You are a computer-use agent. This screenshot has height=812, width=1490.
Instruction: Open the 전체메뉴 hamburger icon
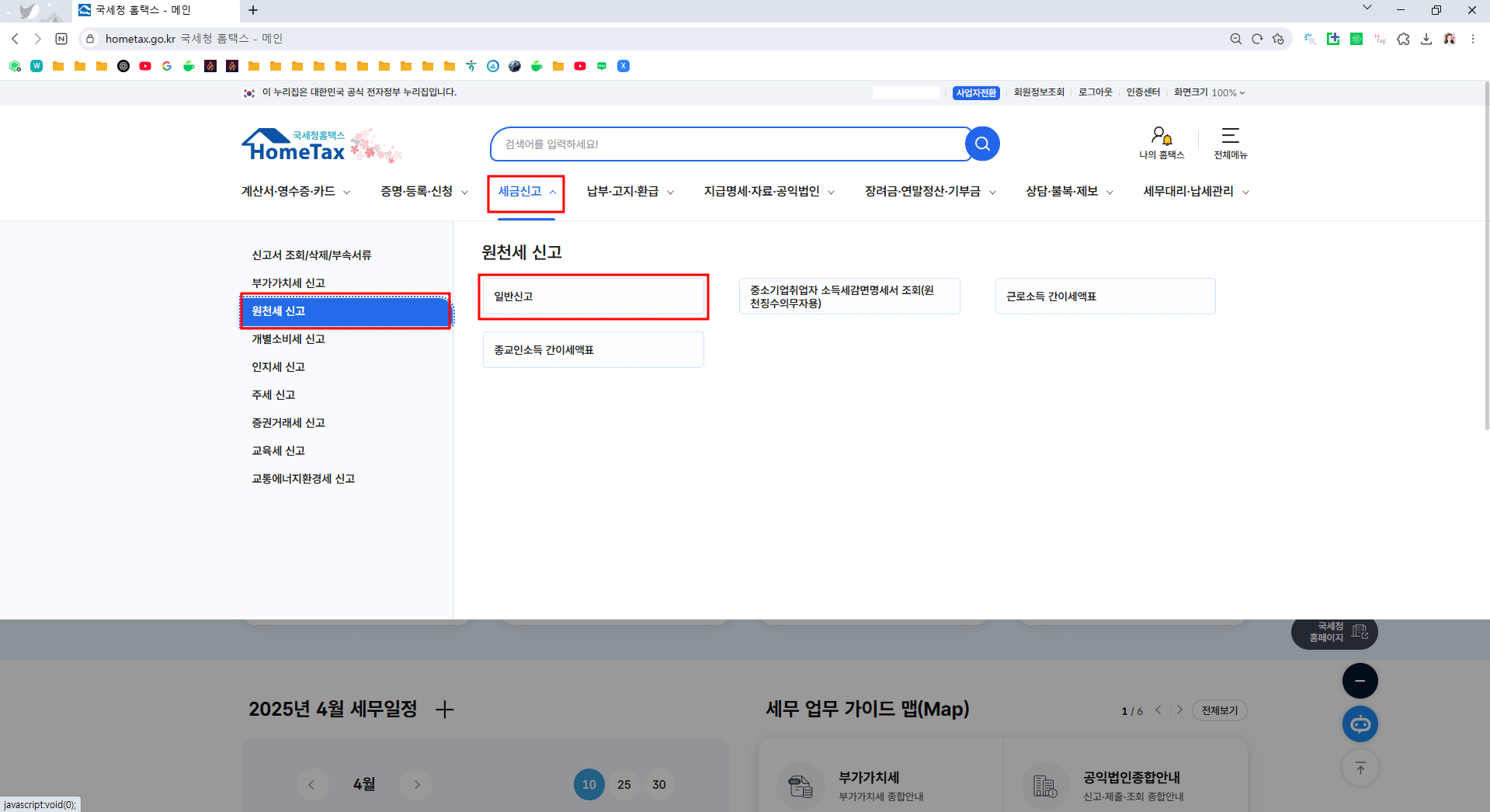pos(1230,137)
